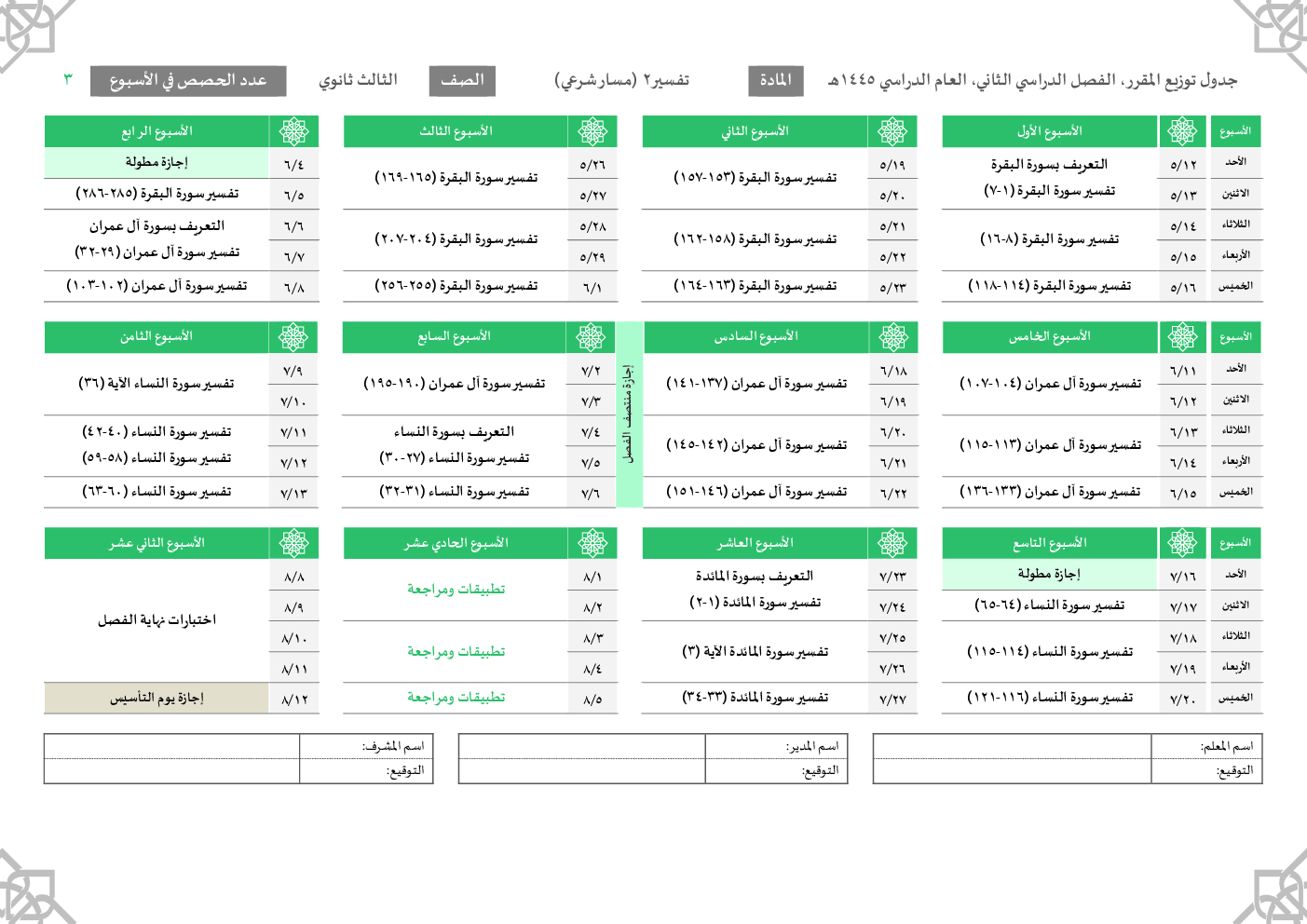Click the ornament icon beside الأسبوع الأول header
The image size is (1307, 924).
click(x=1182, y=131)
